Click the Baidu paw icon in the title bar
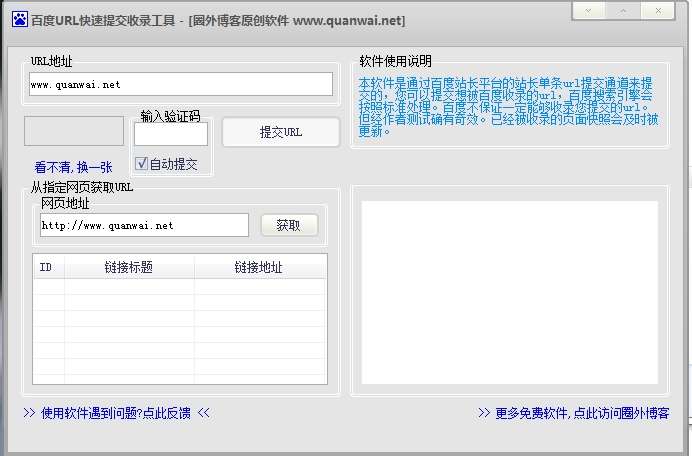 point(19,19)
